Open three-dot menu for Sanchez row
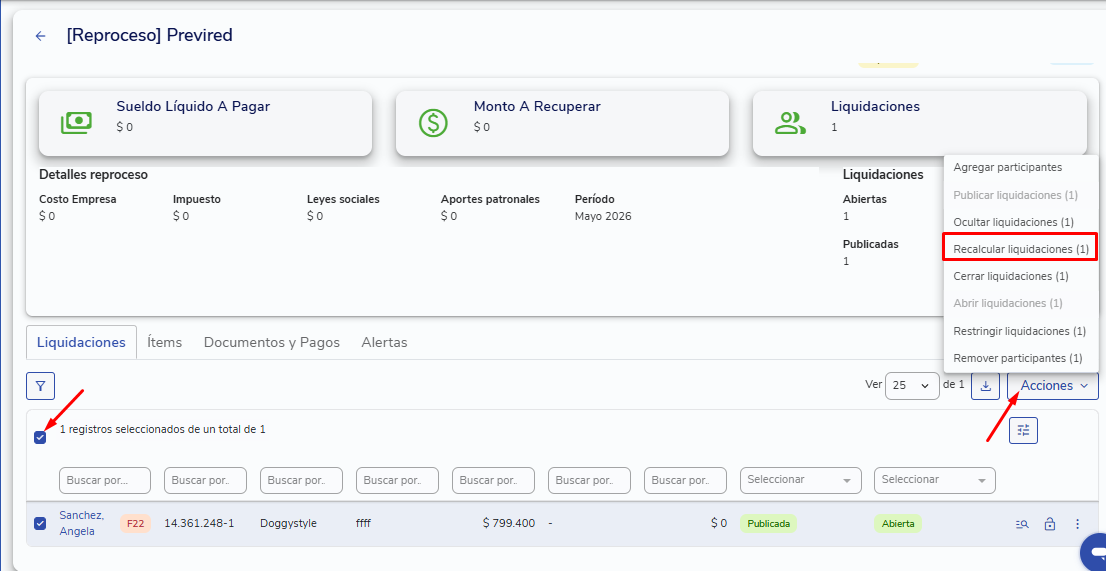Viewport: 1106px width, 571px height. (1077, 524)
